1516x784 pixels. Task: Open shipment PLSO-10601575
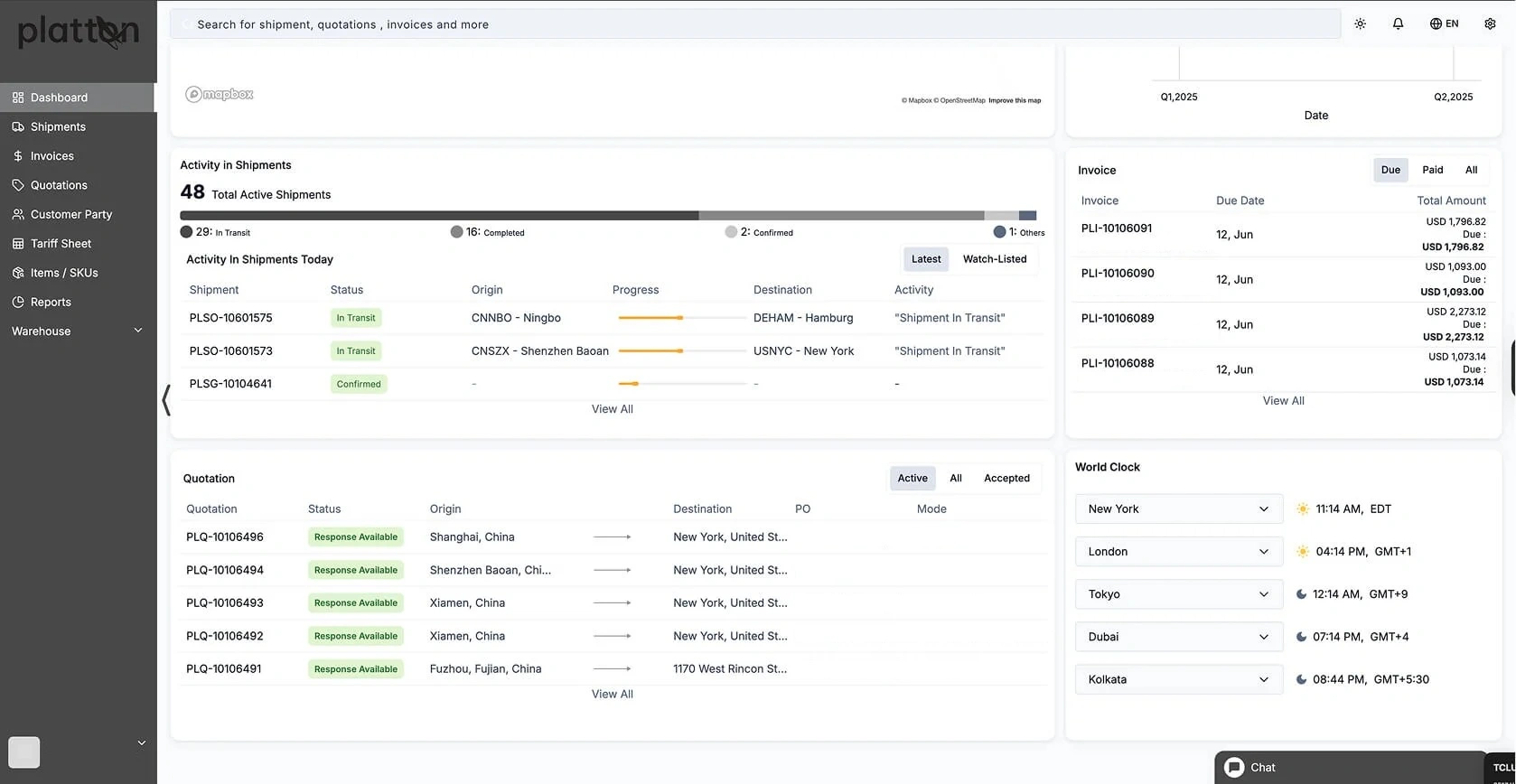230,318
